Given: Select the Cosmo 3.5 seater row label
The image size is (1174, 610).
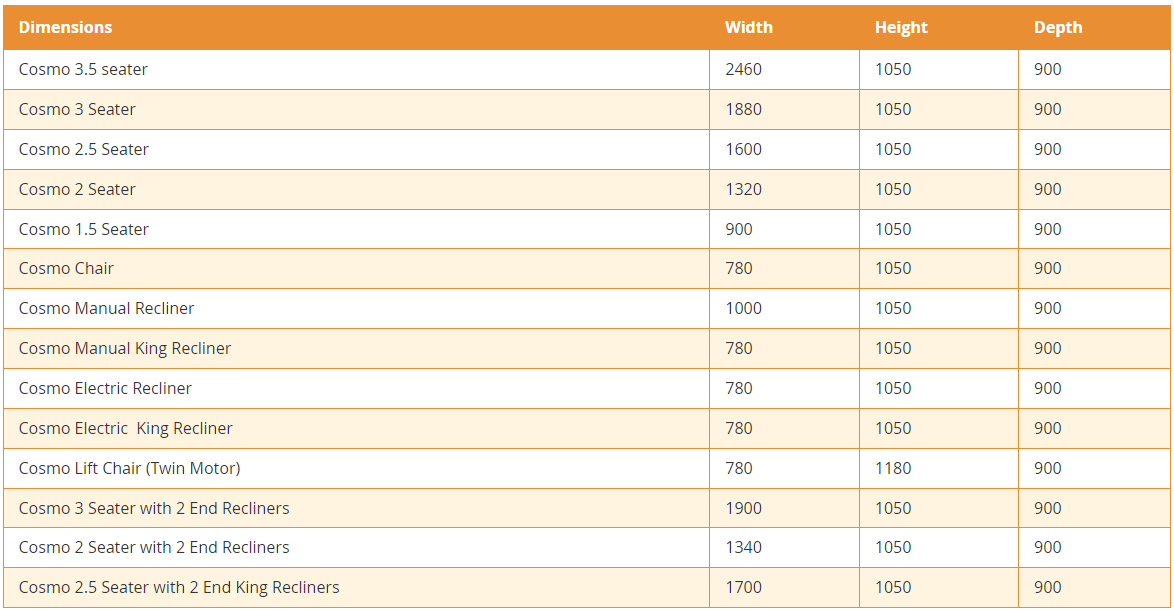Looking at the screenshot, I should click(83, 70).
